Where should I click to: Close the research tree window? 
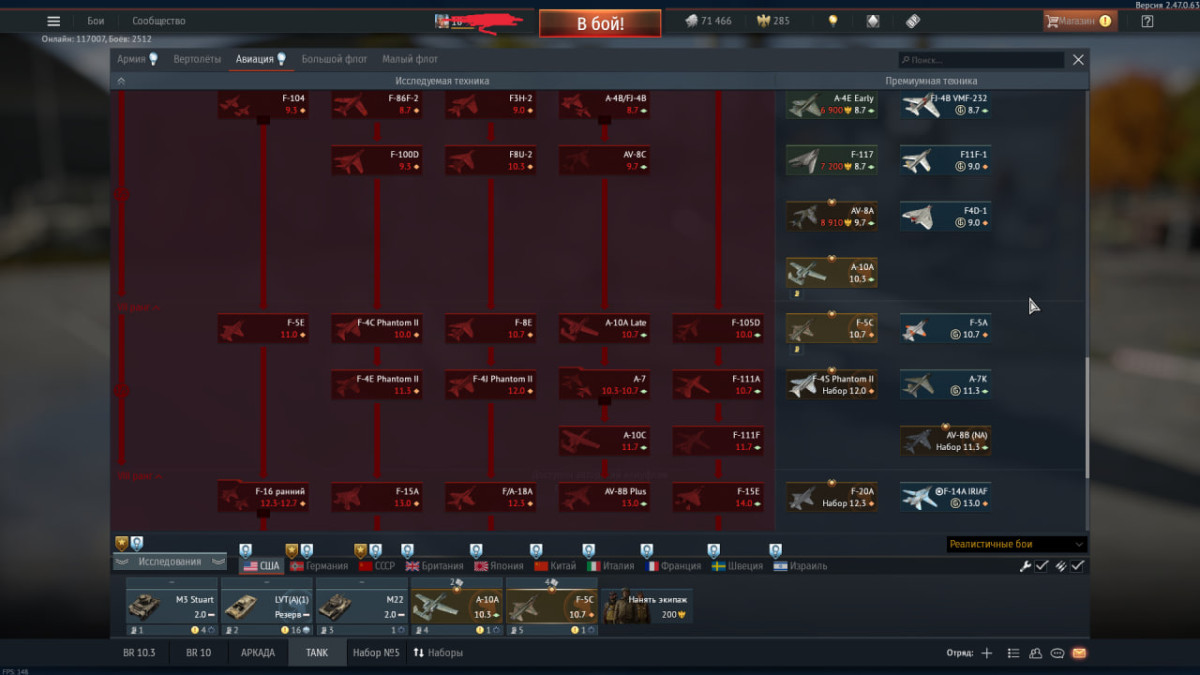[x=1078, y=60]
